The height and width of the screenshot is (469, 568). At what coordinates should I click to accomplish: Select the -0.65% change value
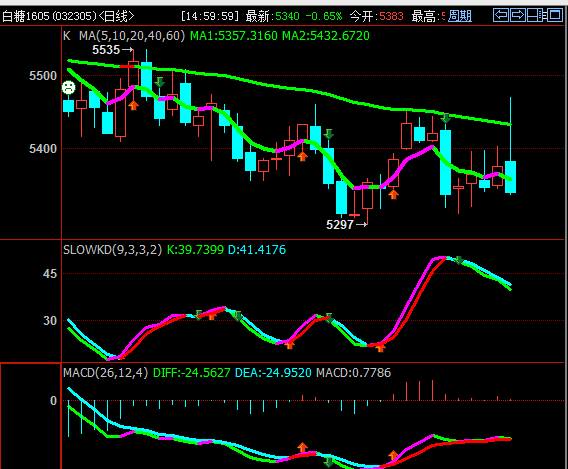click(x=323, y=16)
